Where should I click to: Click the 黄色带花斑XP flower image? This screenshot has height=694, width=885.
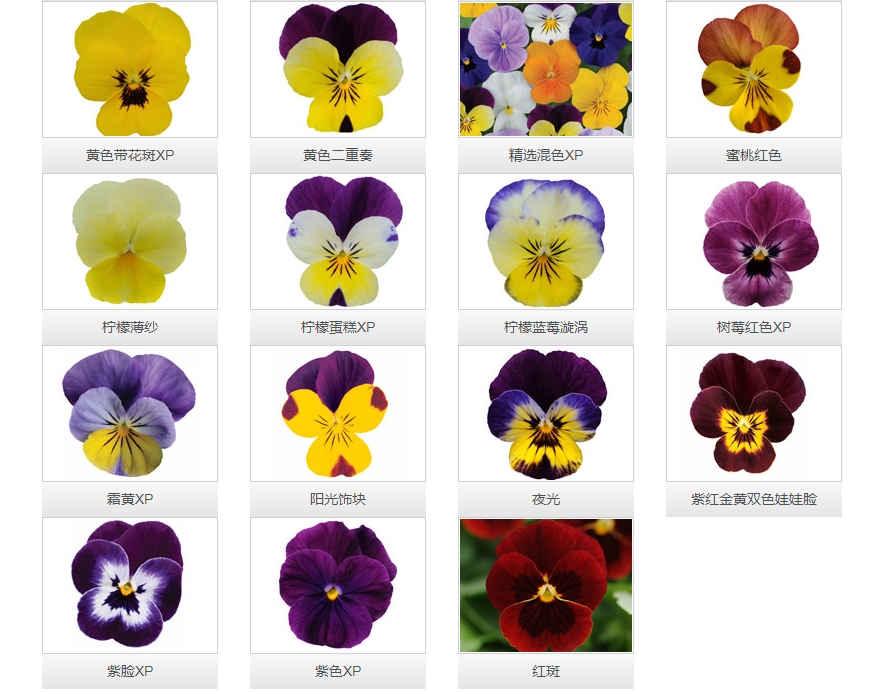point(130,70)
